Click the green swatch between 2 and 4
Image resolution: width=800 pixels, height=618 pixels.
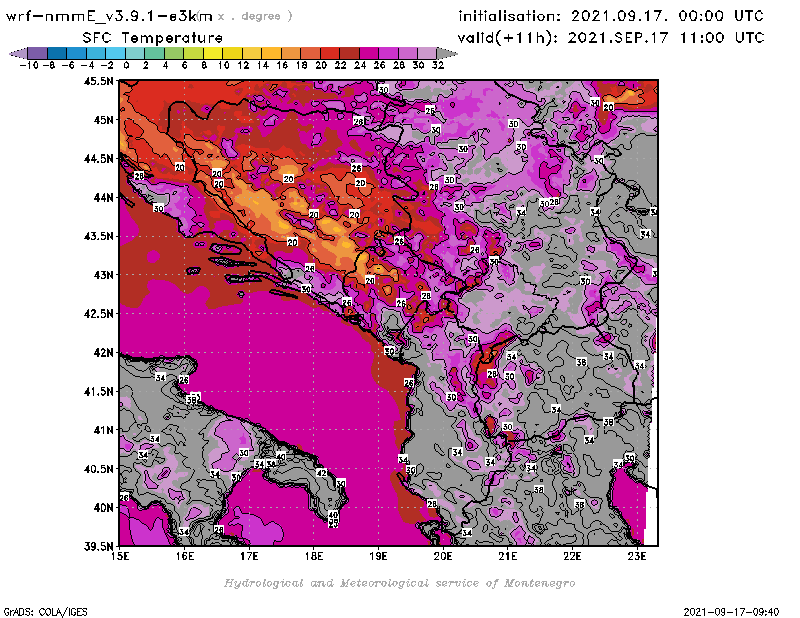click(x=155, y=53)
